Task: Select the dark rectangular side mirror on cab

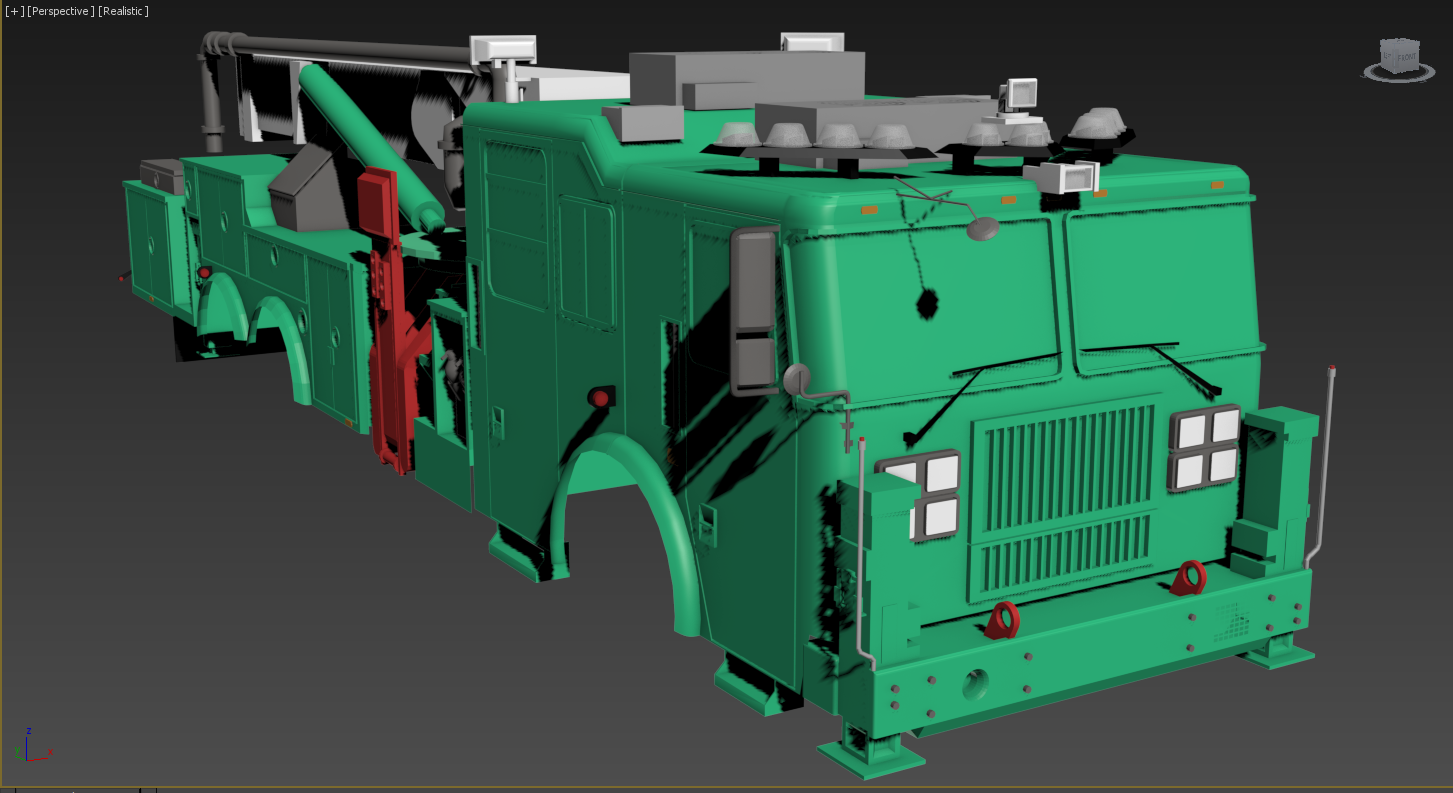Action: (x=754, y=310)
